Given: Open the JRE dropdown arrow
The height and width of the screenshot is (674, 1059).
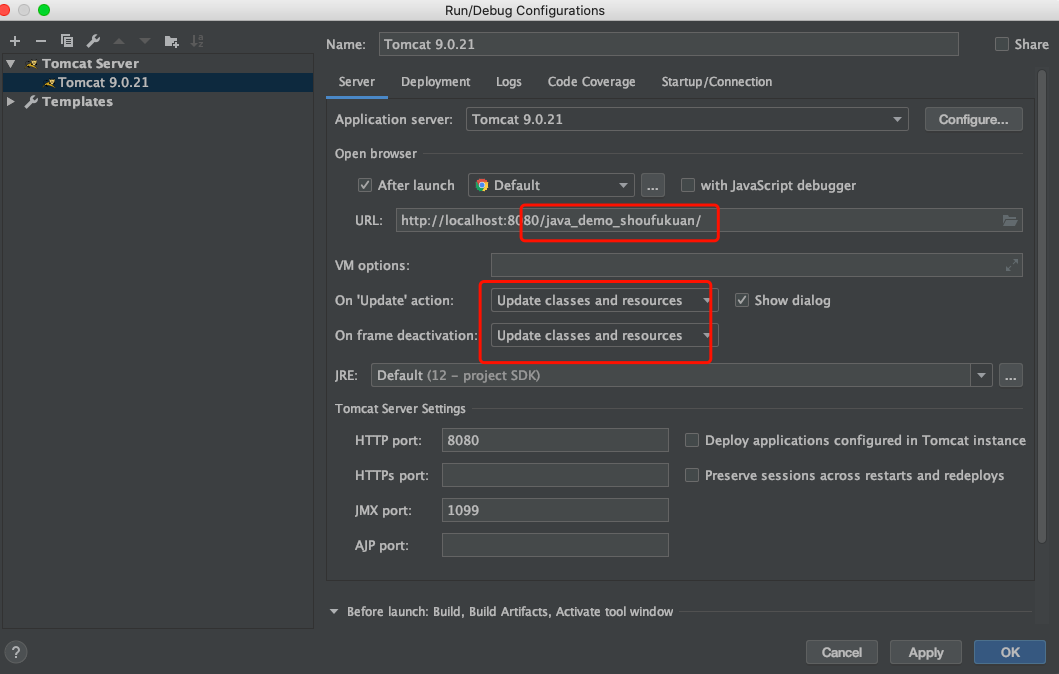Looking at the screenshot, I should tap(981, 375).
